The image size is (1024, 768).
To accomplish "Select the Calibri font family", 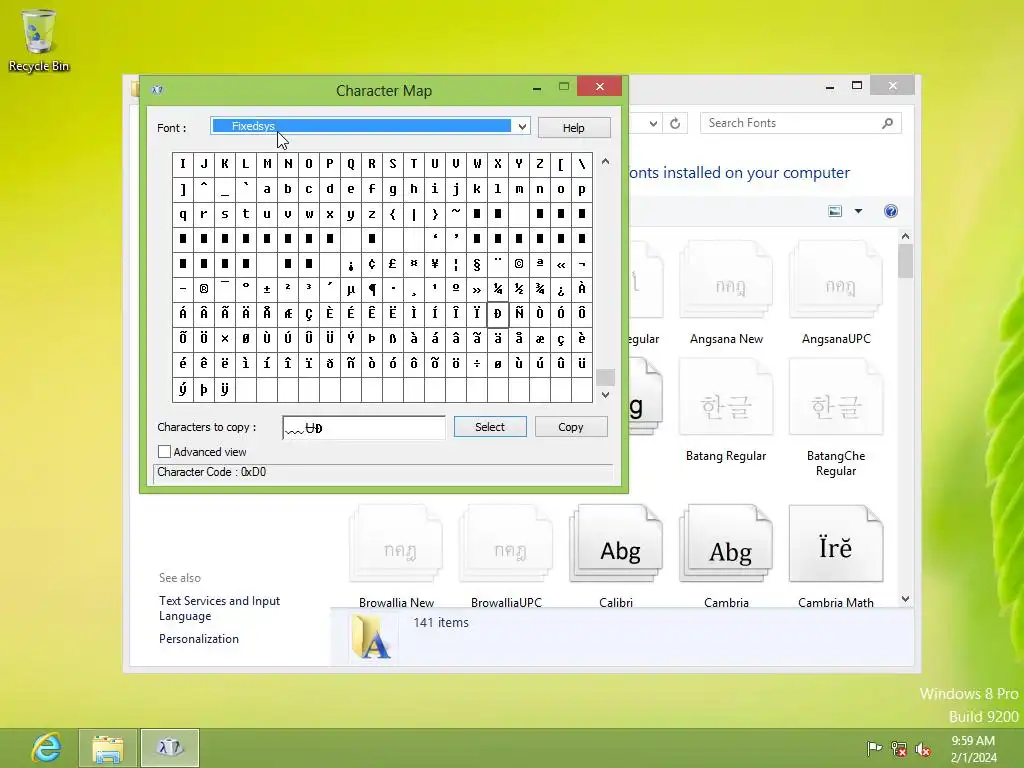I will pos(616,556).
